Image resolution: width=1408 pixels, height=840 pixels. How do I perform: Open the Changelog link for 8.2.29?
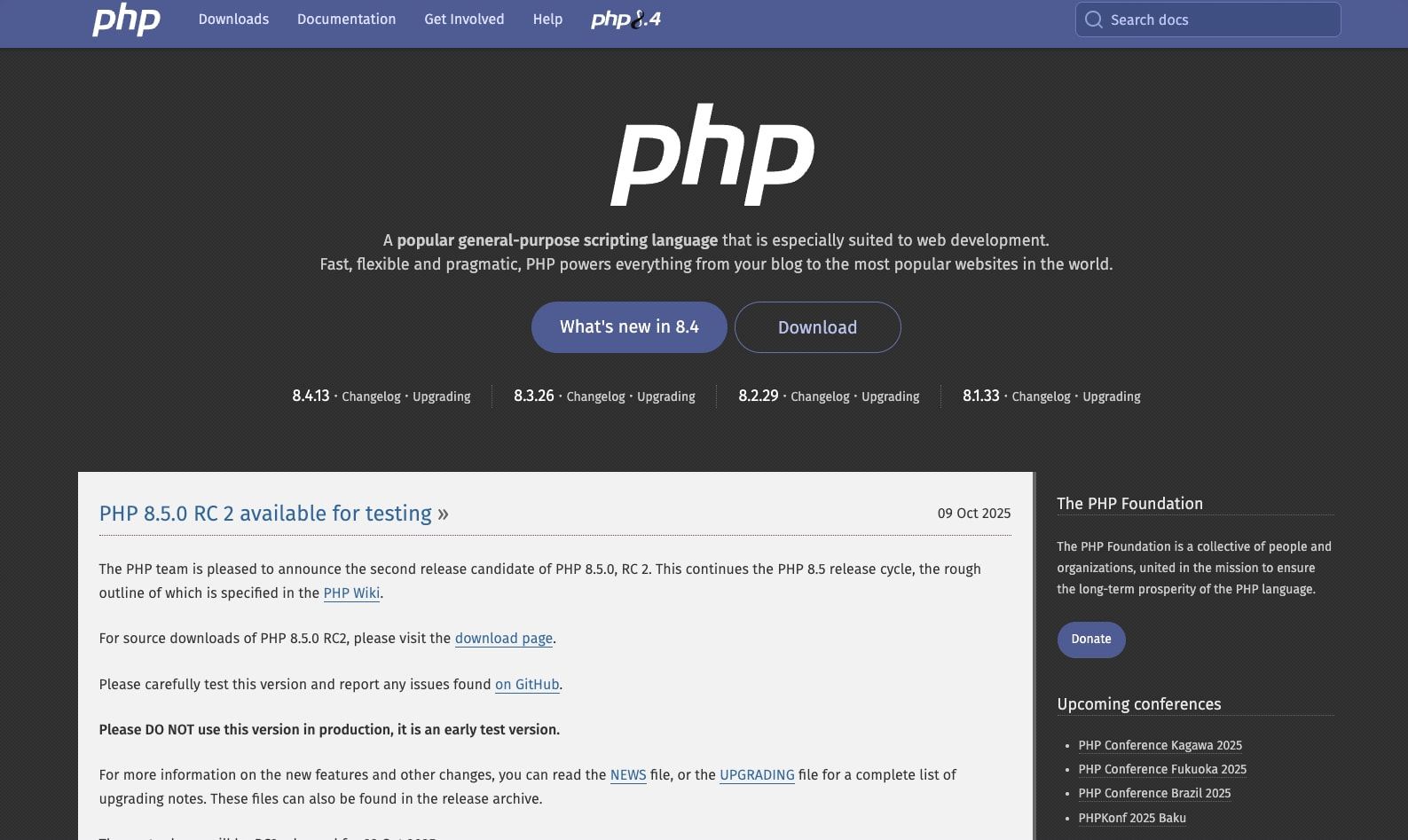(x=820, y=396)
